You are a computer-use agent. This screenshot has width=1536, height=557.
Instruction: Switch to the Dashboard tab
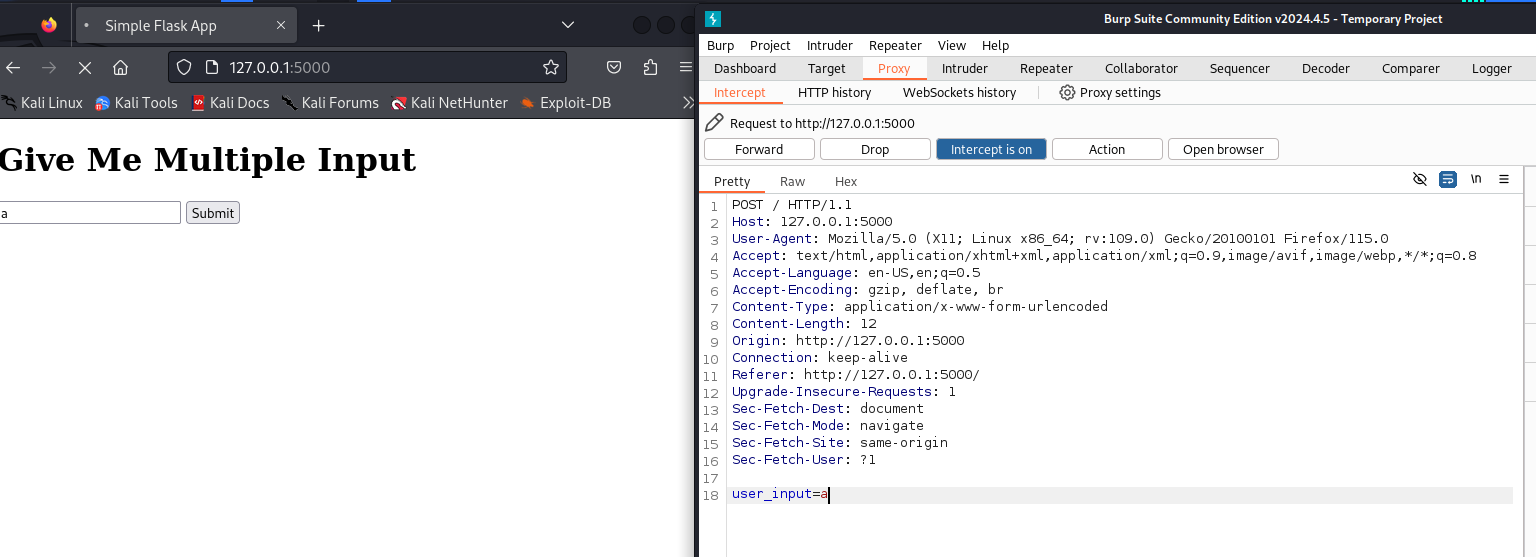[745, 68]
